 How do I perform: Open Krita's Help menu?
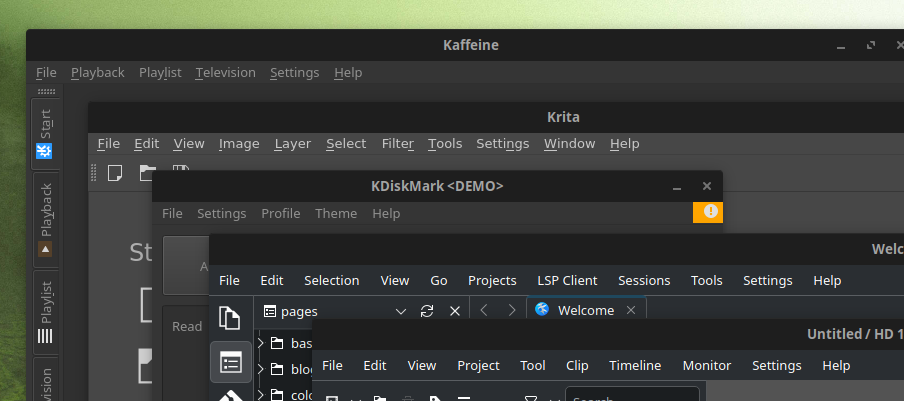[x=624, y=143]
